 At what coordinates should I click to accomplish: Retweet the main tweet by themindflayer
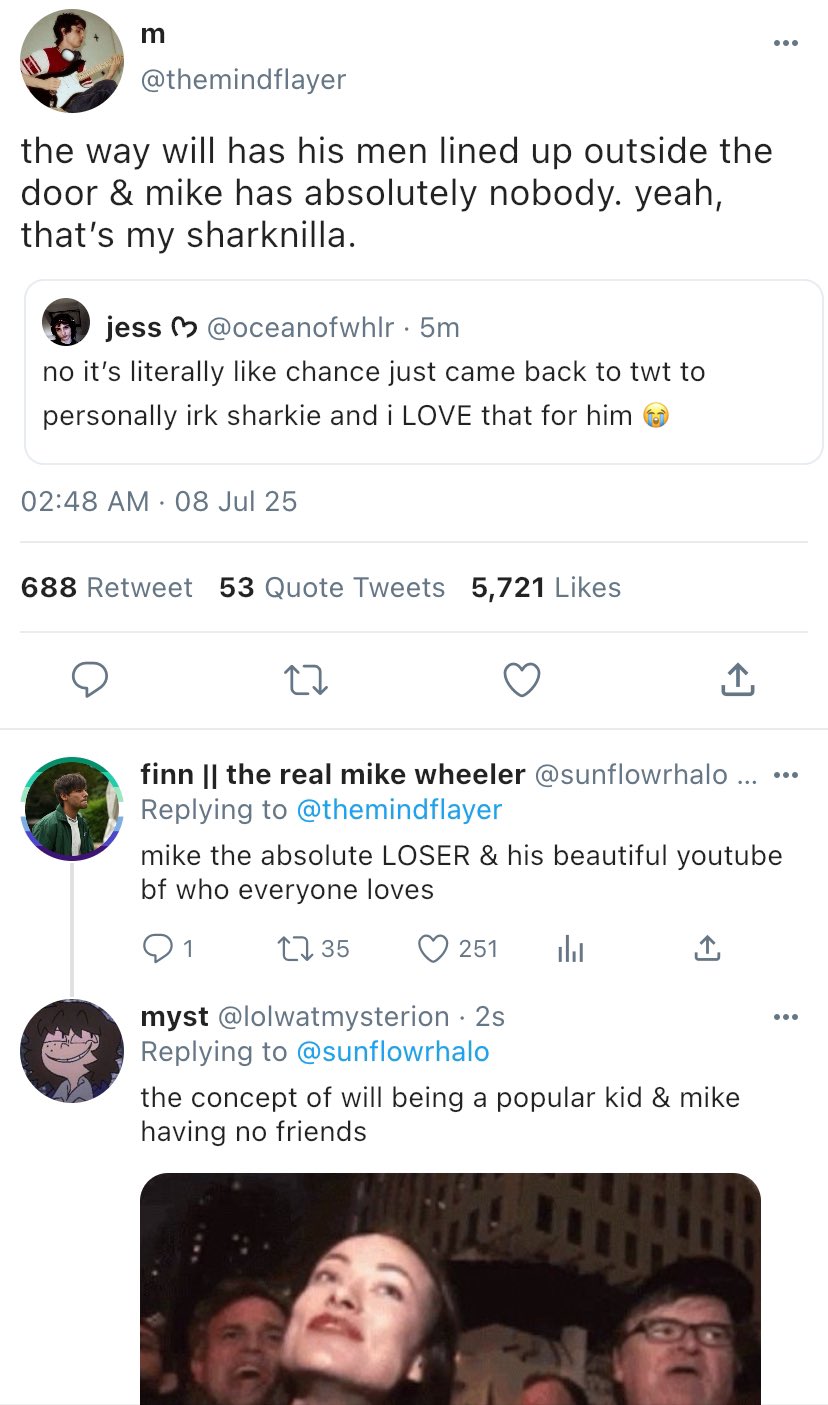[306, 681]
